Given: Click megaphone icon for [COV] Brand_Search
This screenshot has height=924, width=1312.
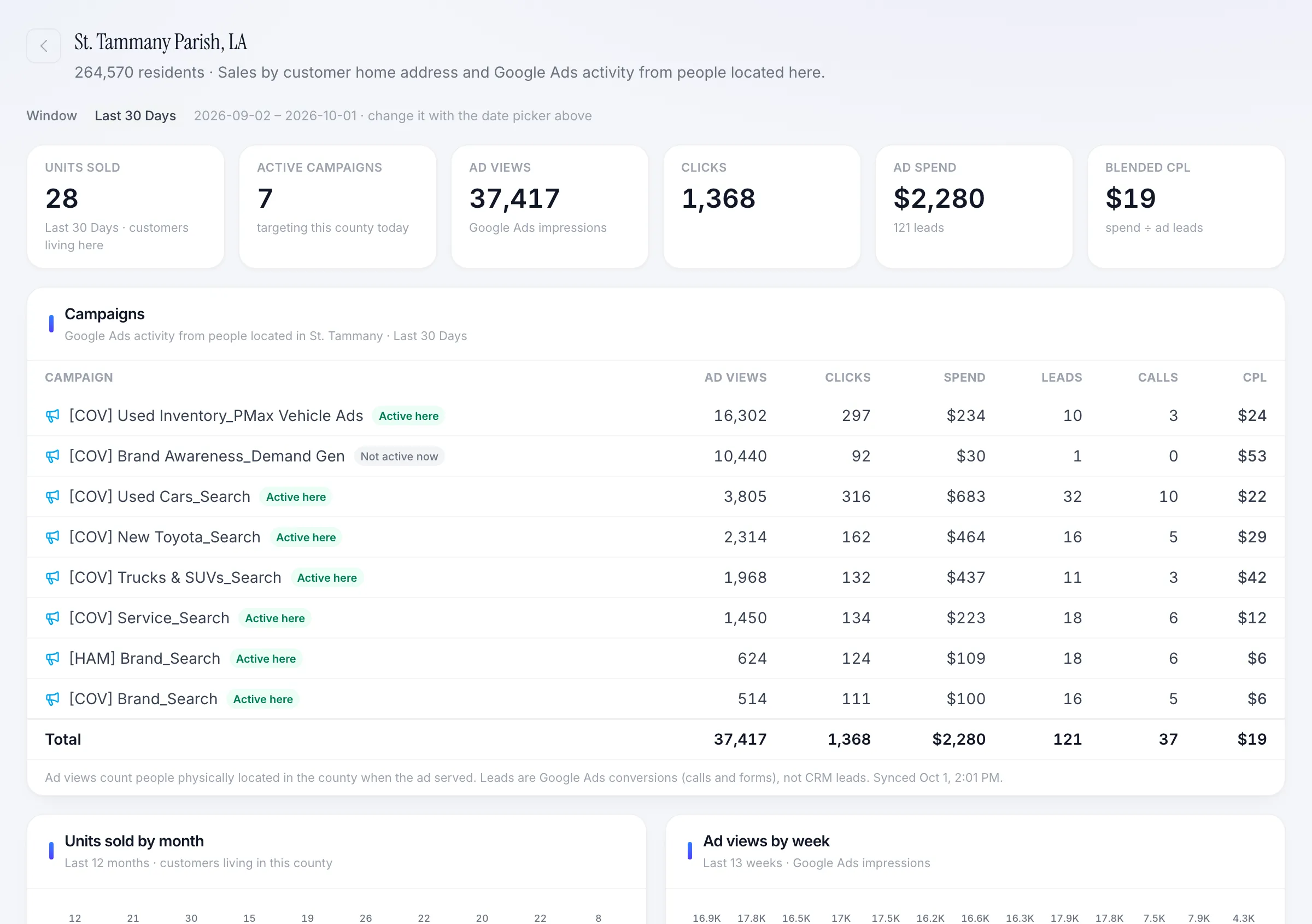Looking at the screenshot, I should point(52,699).
